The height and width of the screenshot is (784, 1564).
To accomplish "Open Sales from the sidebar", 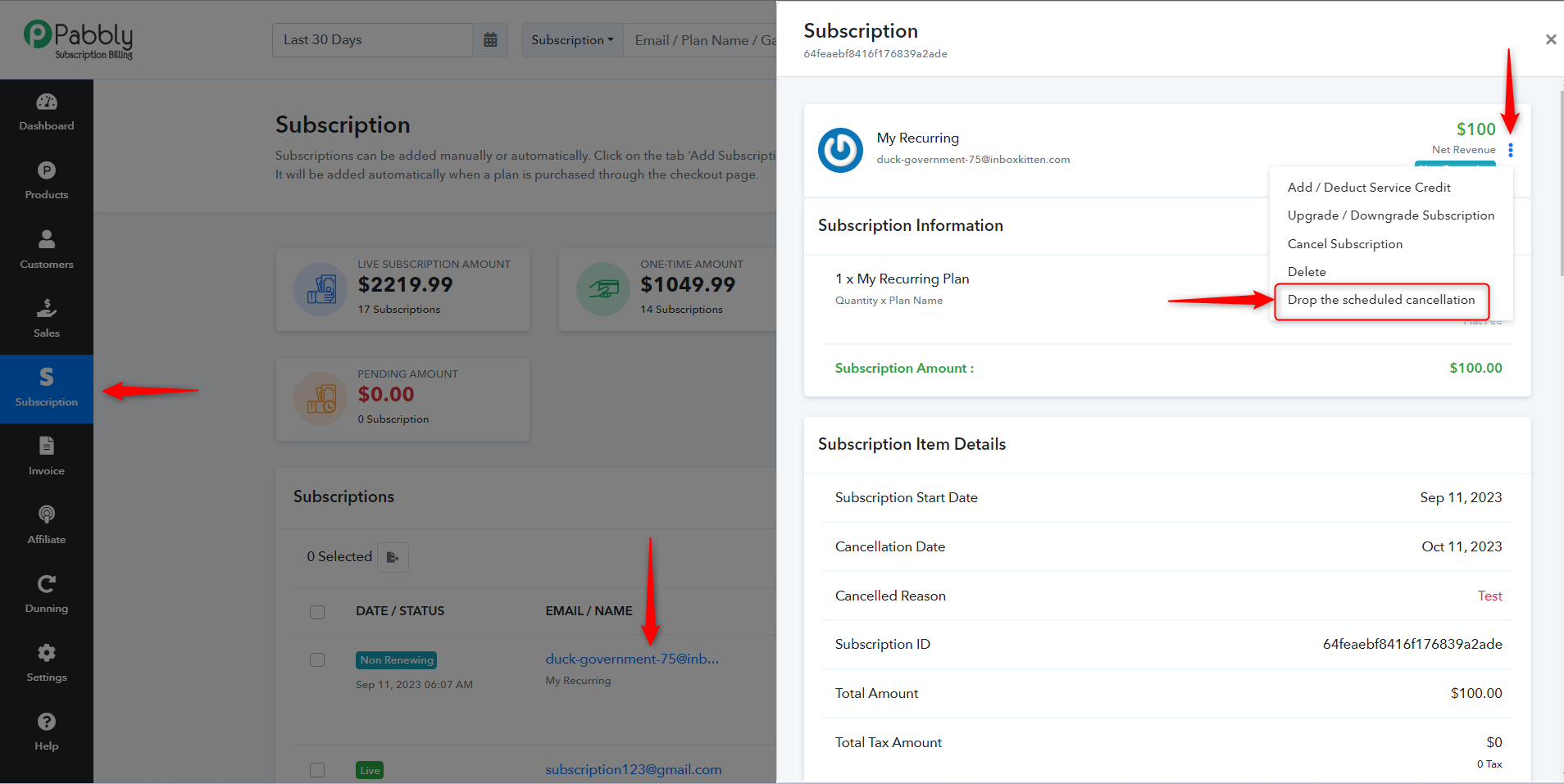I will pyautogui.click(x=47, y=319).
